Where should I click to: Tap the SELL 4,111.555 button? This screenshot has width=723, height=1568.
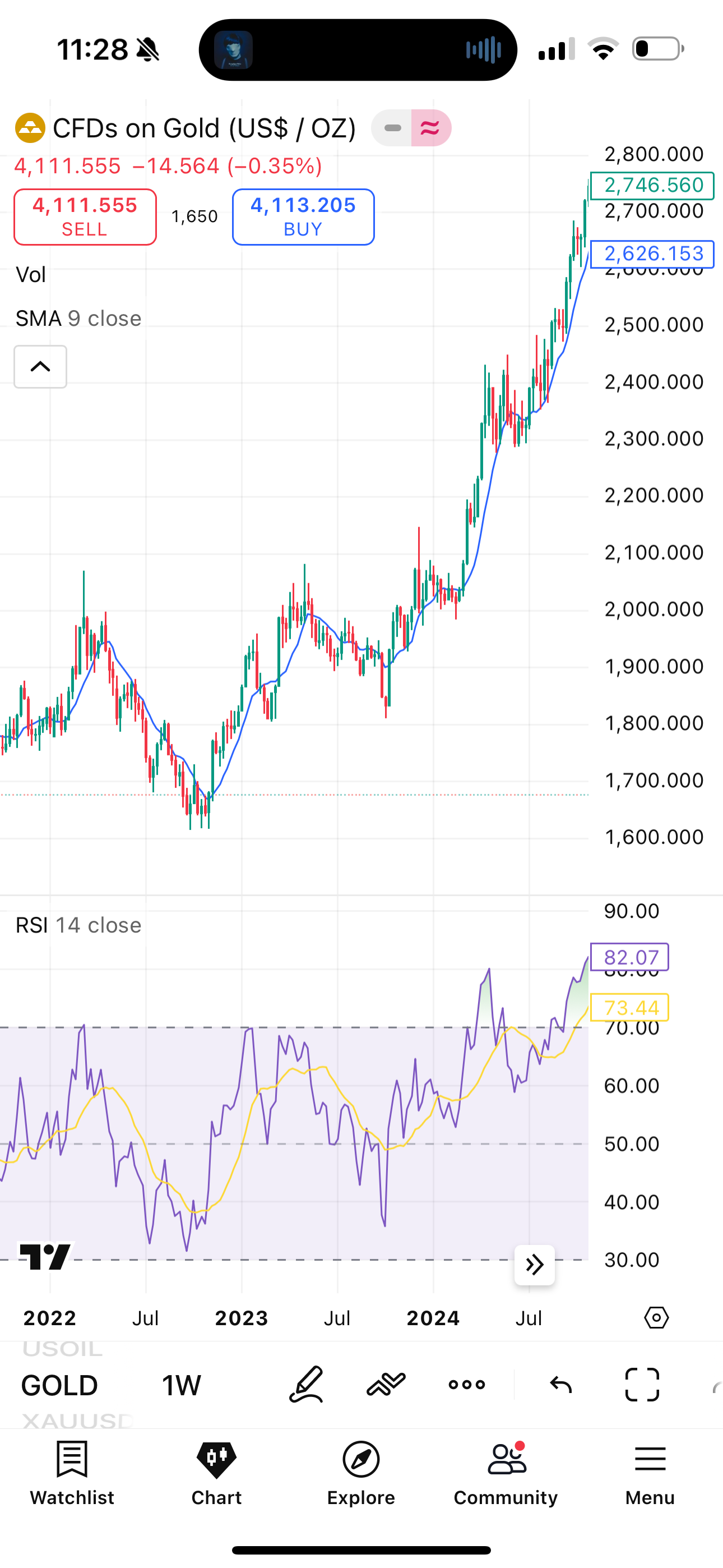tap(85, 217)
